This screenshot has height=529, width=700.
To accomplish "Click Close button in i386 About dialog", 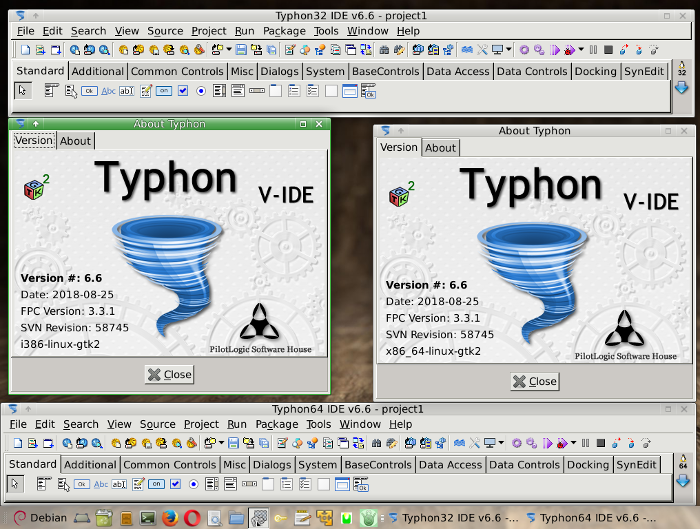I will pos(169,375).
